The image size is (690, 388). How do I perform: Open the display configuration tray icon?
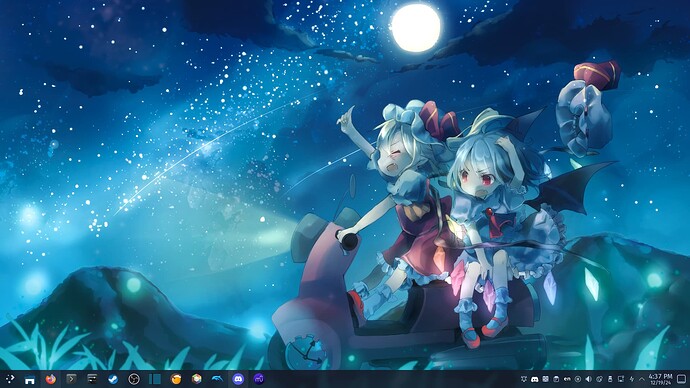click(x=621, y=379)
